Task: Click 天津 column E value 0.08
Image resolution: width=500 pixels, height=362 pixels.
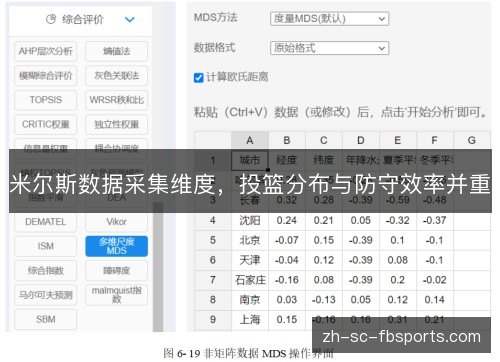Action: pyautogui.click(x=398, y=260)
